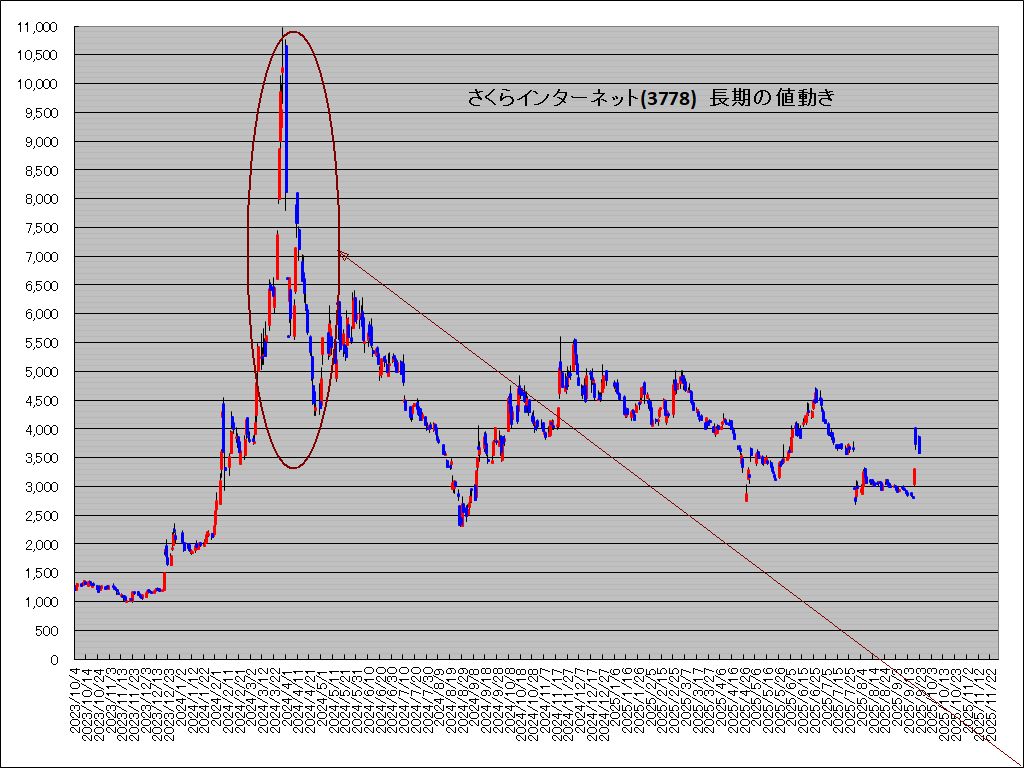Click the 1,000 y-axis label

[41, 602]
